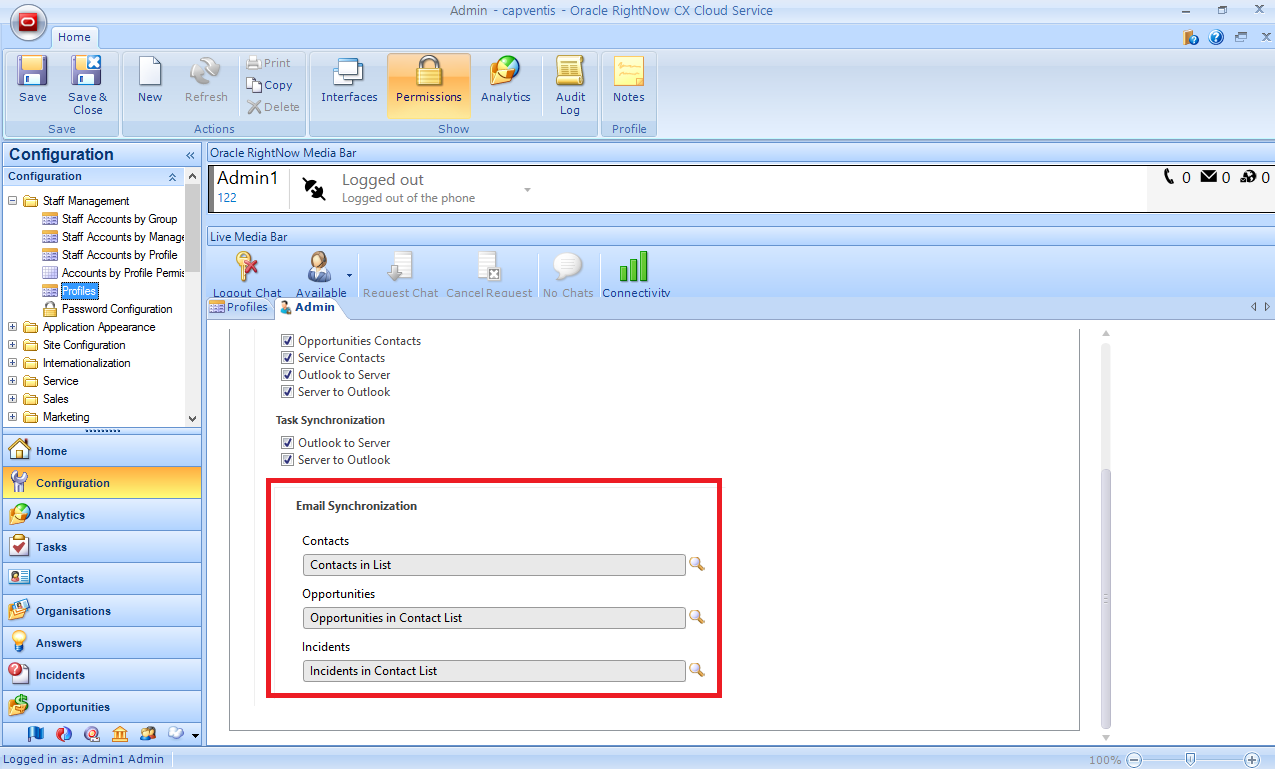Toggle the Service Contacts checkbox
Screen dimensions: 1275x769
click(288, 358)
